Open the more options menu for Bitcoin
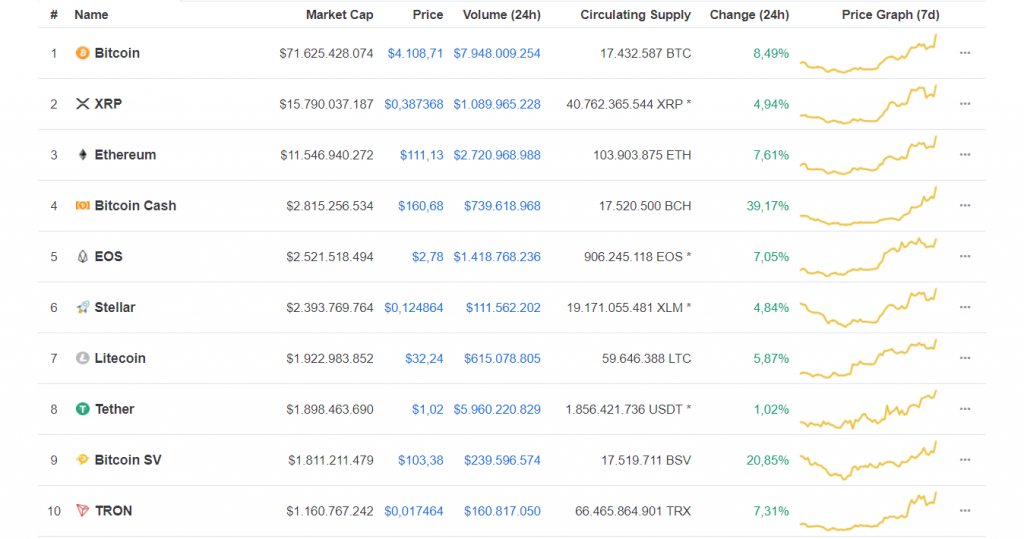Image resolution: width=1024 pixels, height=539 pixels. 964,53
